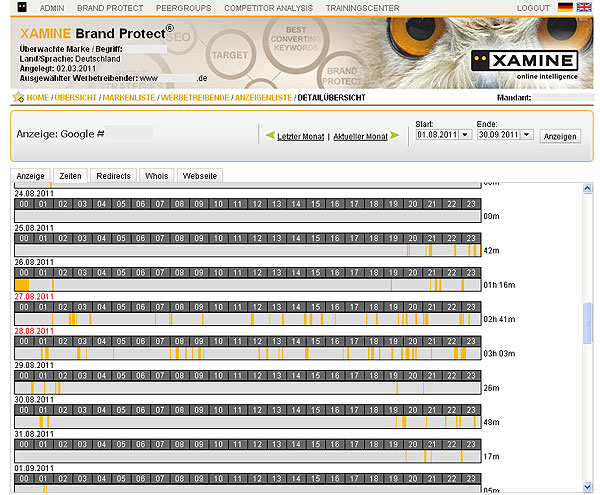Screen dimensions: 600x495
Task: Open the Ende date dropdown
Action: point(527,135)
